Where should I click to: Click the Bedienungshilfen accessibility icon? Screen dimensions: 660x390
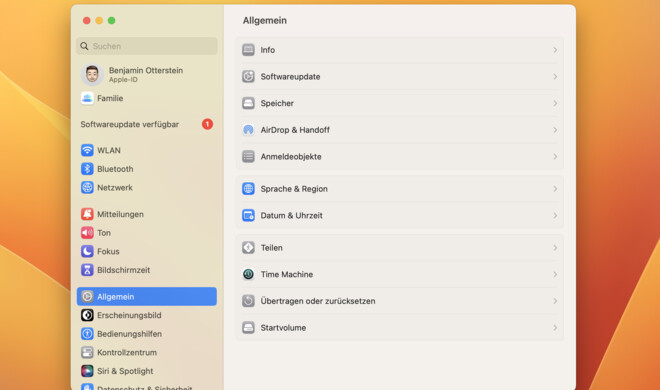click(x=87, y=334)
